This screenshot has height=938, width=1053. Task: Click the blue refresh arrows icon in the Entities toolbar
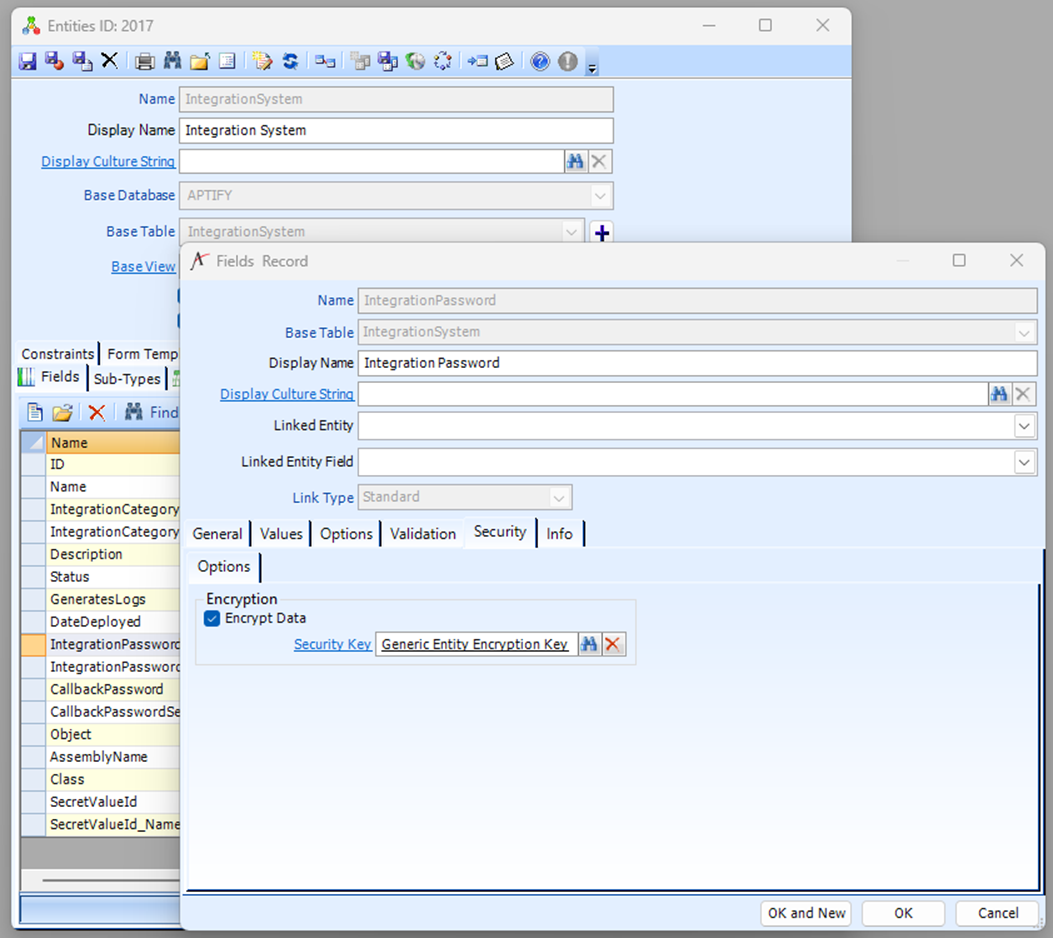(290, 62)
